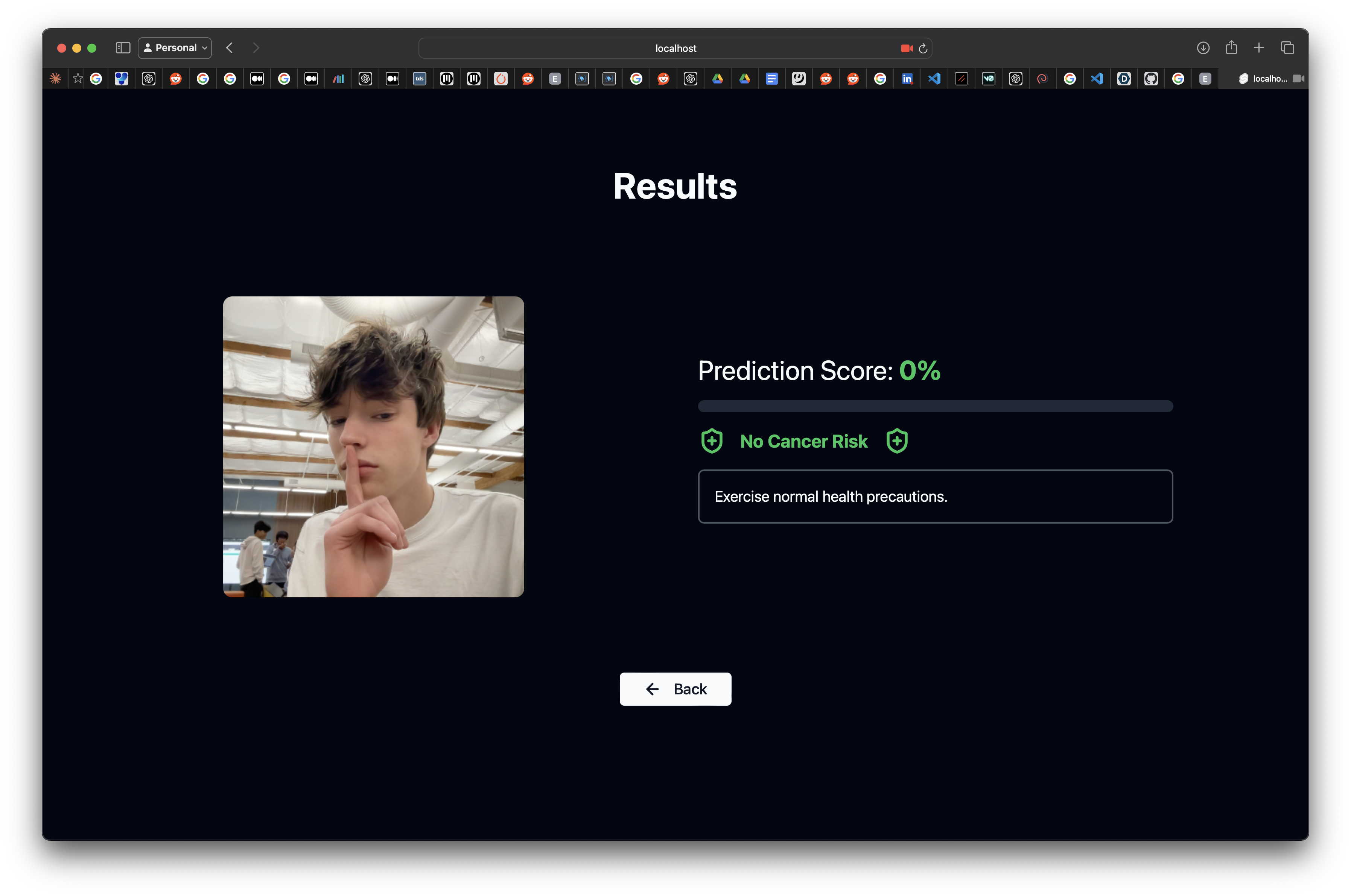Click the red camera recording indicator
The width and height of the screenshot is (1351, 896).
pos(907,49)
